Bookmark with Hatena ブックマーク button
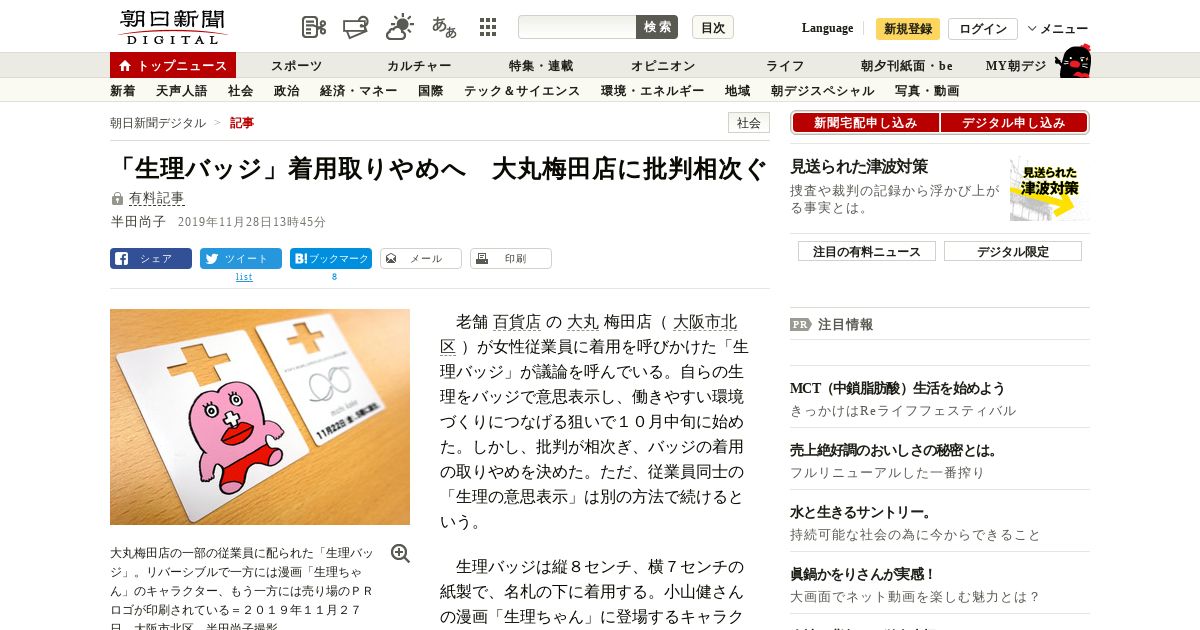The width and height of the screenshot is (1200, 630). point(331,259)
